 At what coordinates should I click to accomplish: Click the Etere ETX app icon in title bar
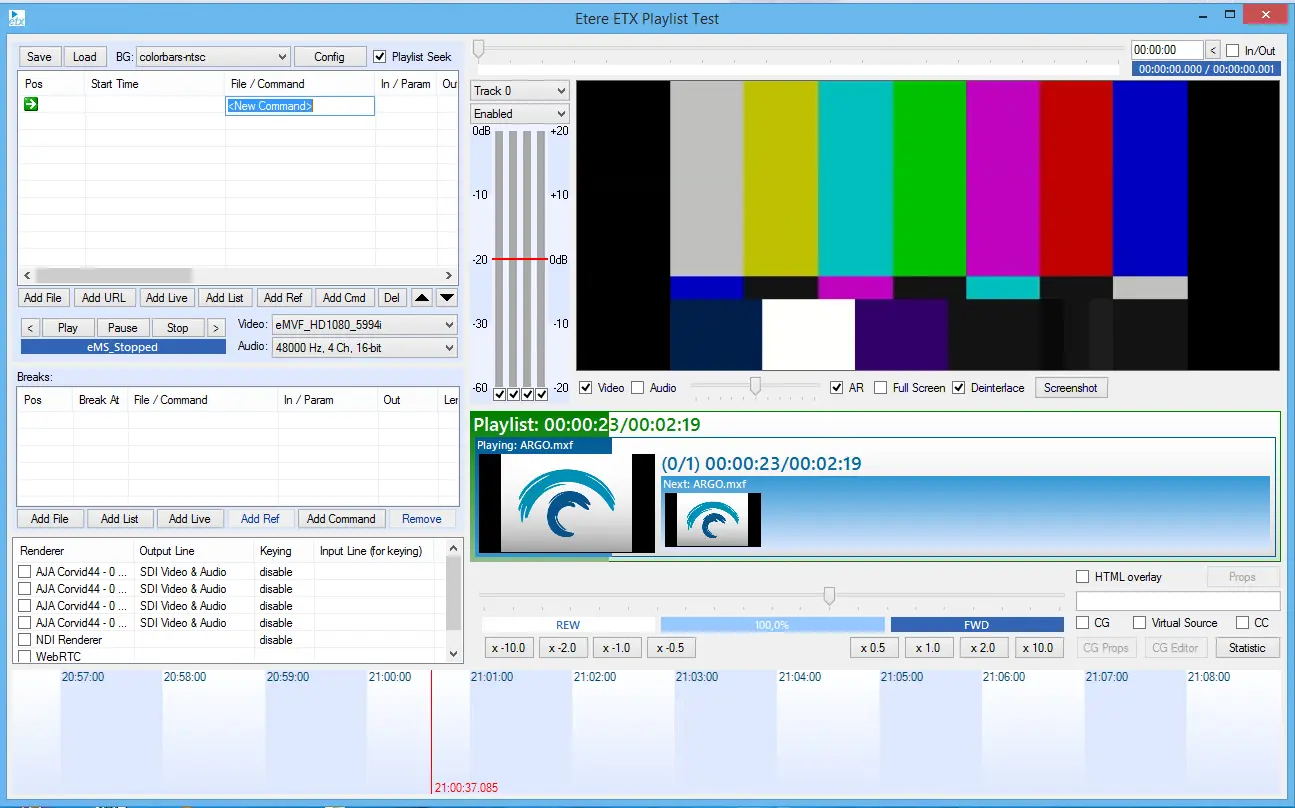[17, 17]
